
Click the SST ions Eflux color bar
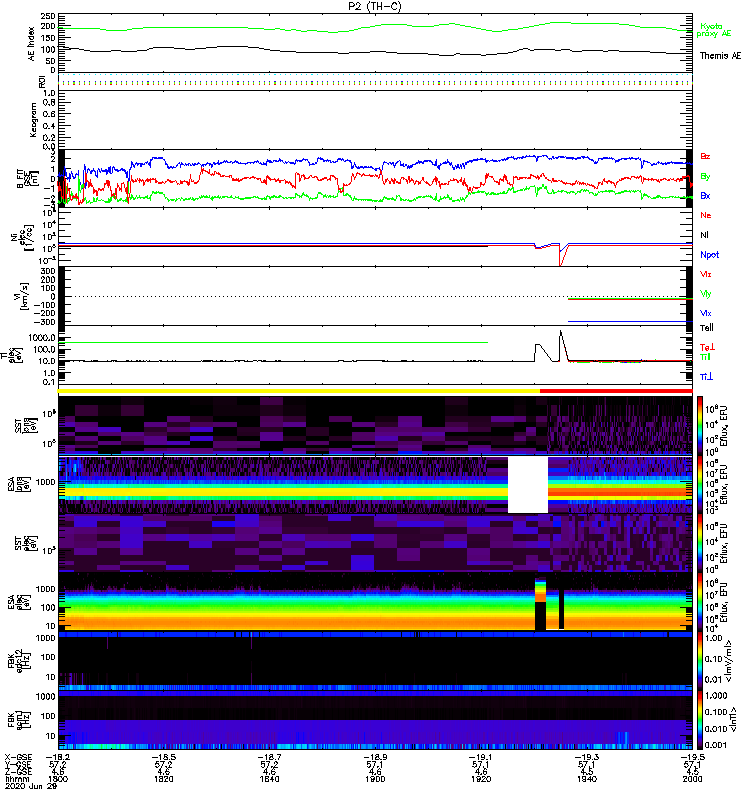[x=700, y=425]
